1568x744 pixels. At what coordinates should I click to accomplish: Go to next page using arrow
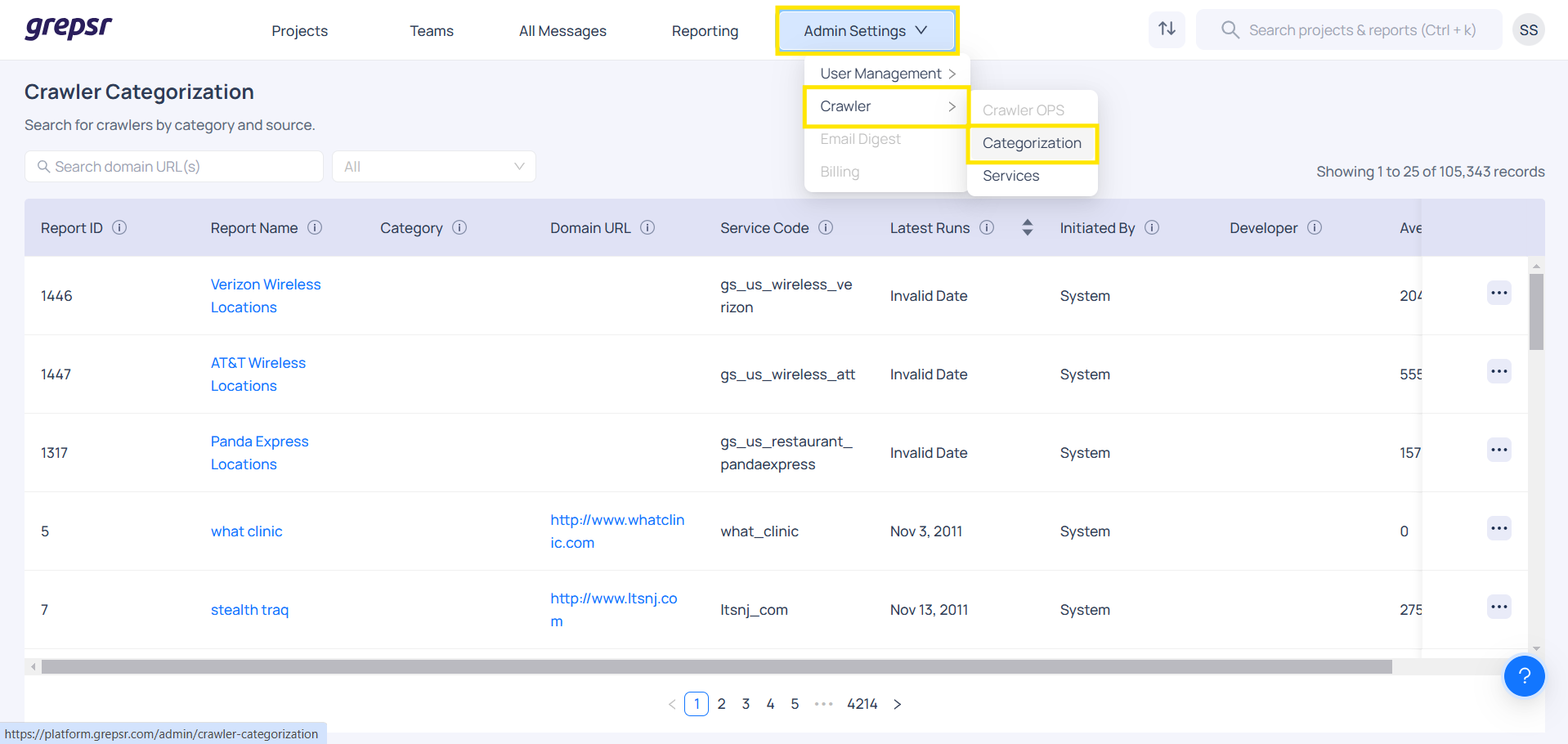click(x=897, y=704)
